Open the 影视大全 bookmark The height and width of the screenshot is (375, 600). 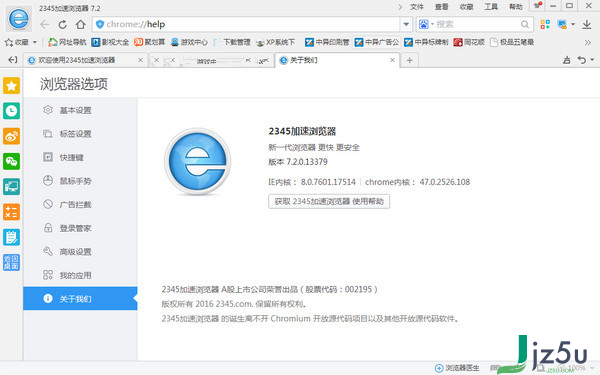coord(110,42)
